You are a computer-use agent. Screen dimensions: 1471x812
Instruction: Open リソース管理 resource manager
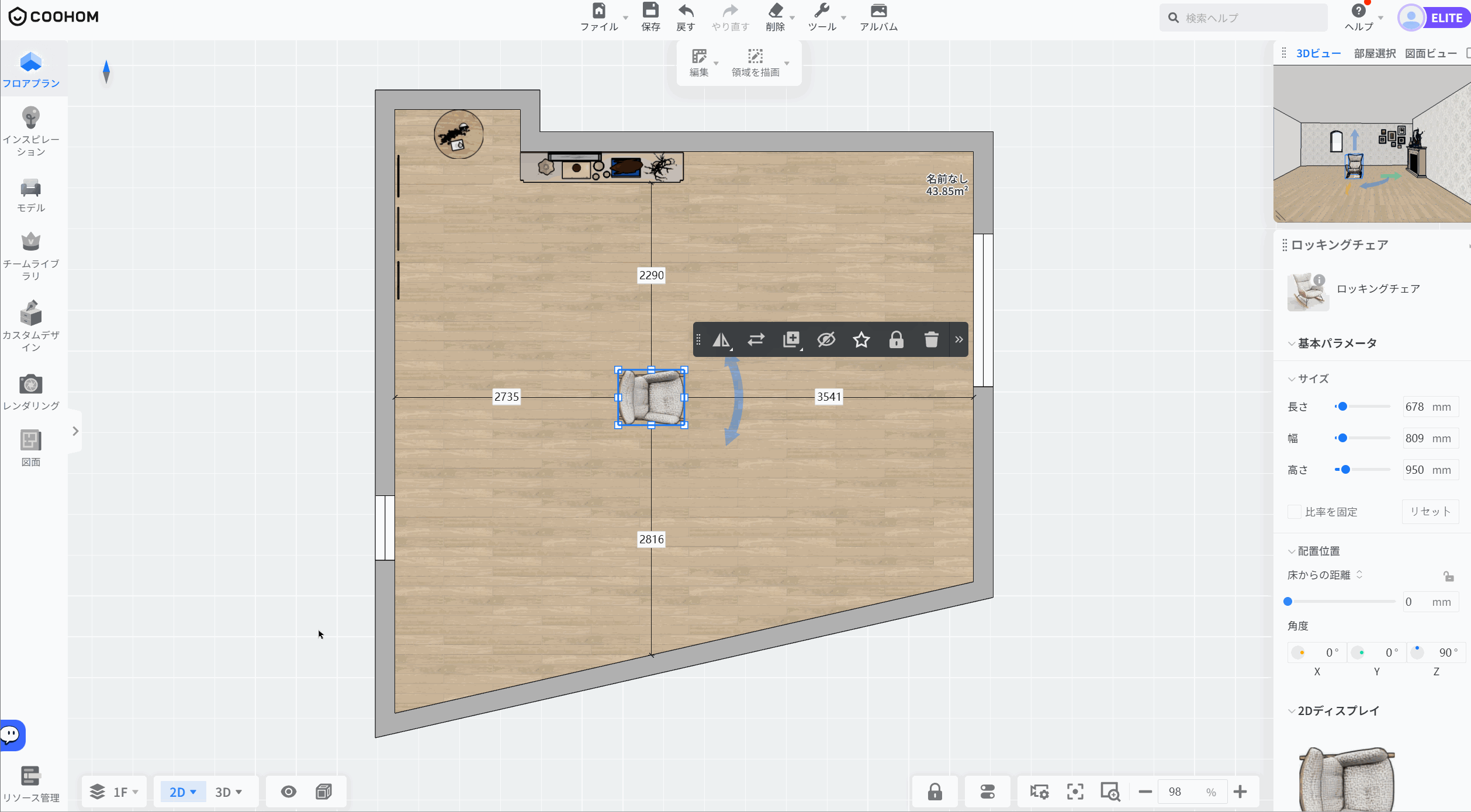[x=31, y=785]
